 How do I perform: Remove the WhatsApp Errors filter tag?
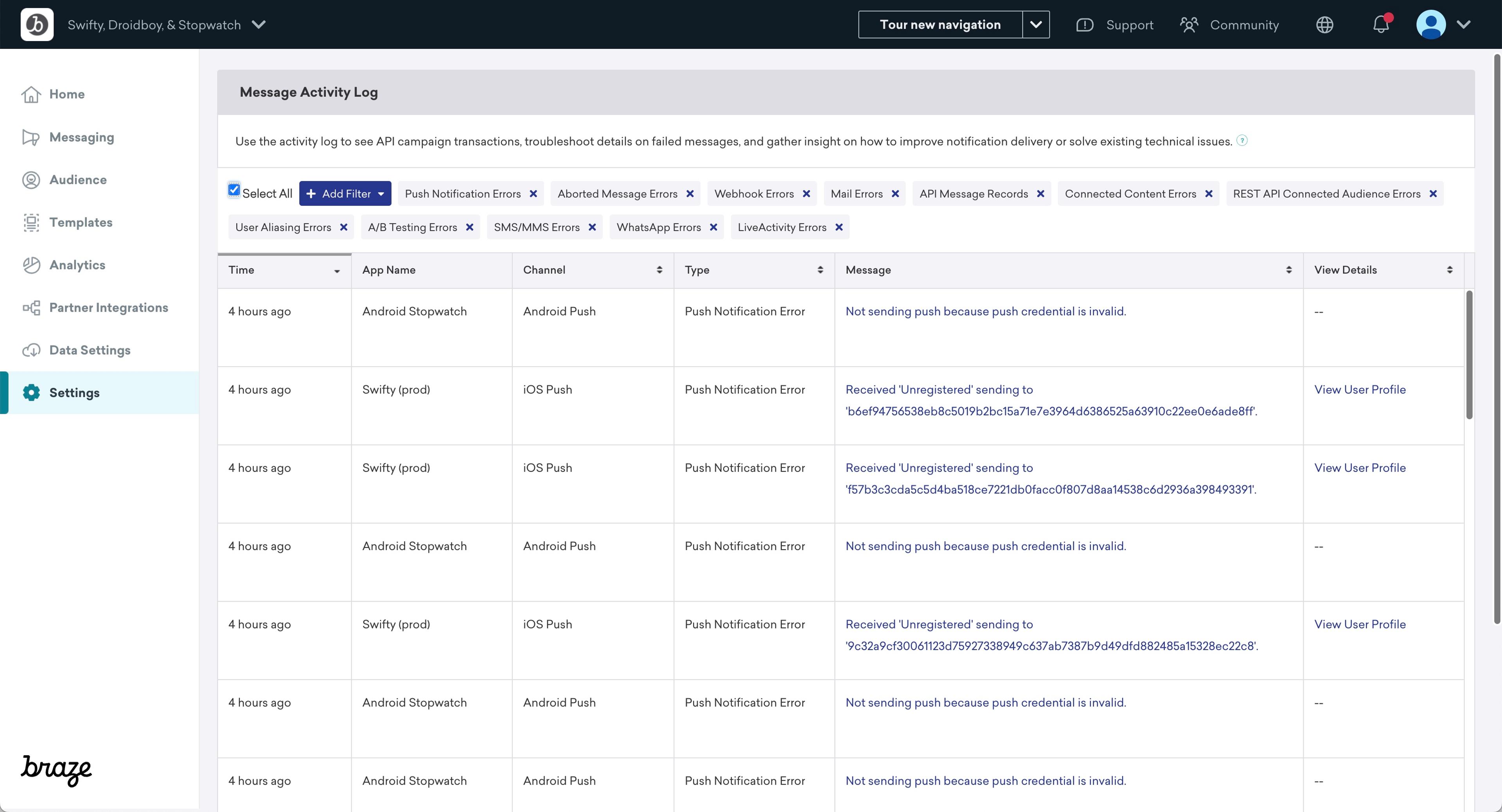(x=713, y=227)
